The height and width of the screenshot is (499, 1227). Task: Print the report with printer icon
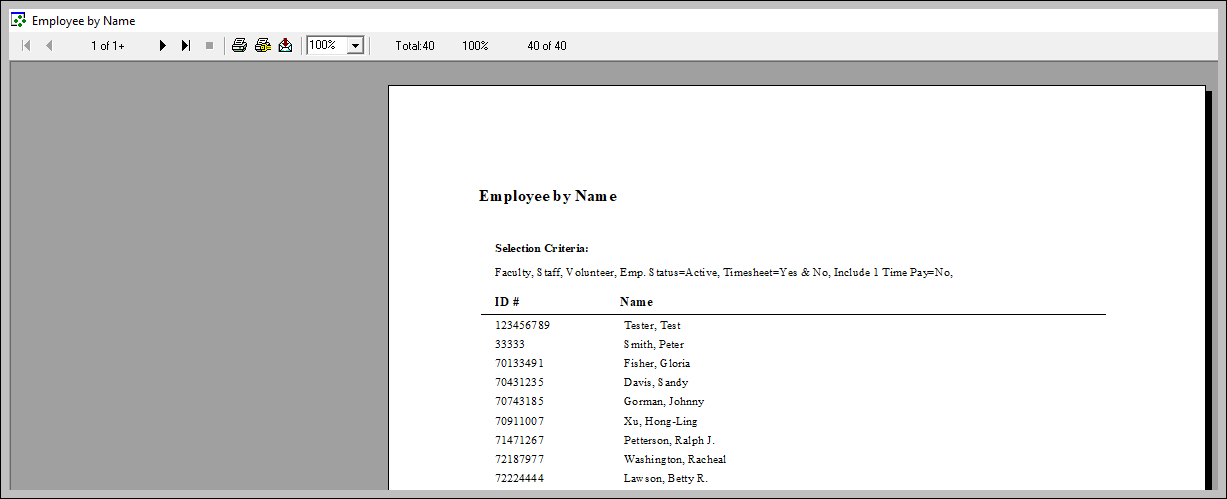(239, 46)
